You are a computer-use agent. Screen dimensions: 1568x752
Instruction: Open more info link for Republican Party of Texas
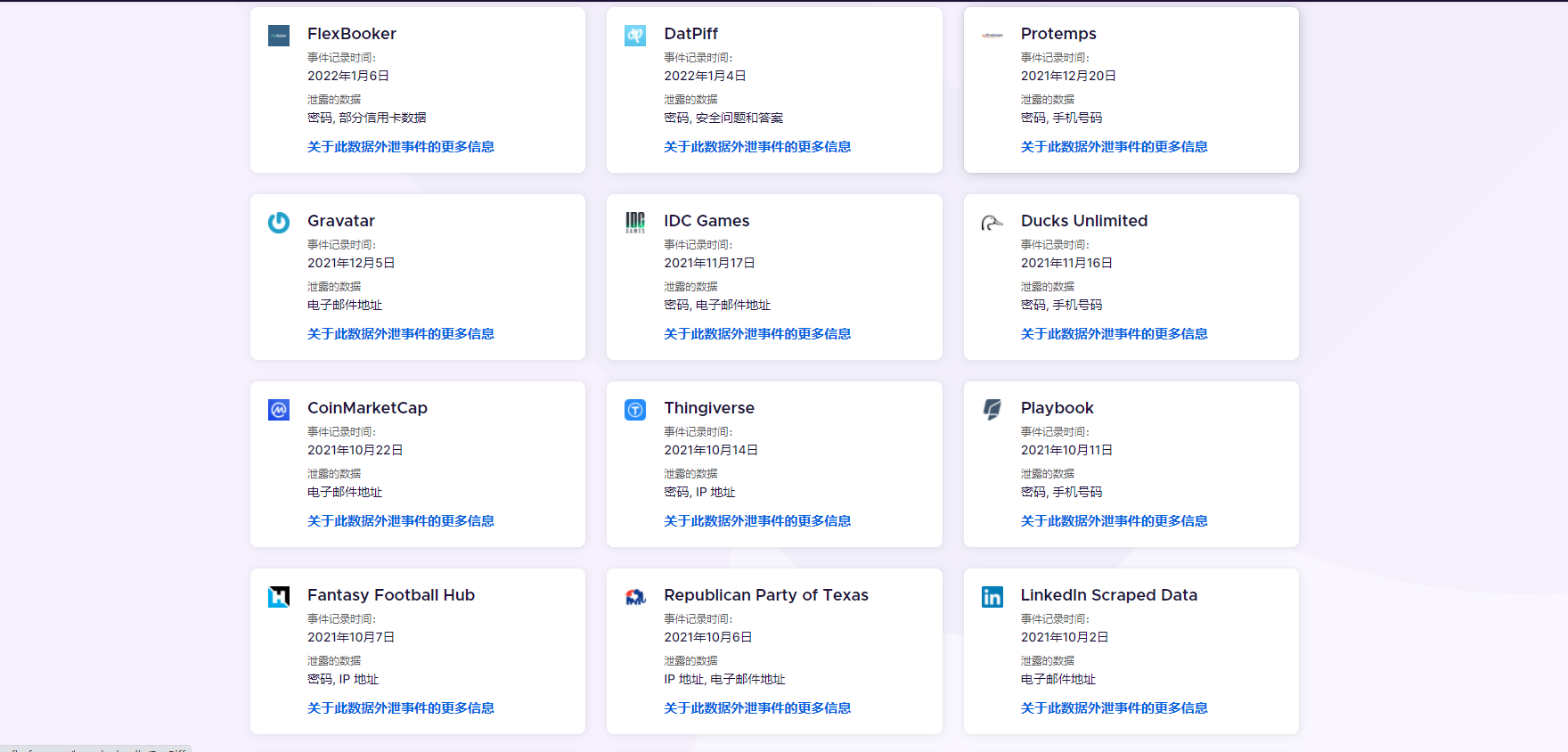(x=757, y=708)
